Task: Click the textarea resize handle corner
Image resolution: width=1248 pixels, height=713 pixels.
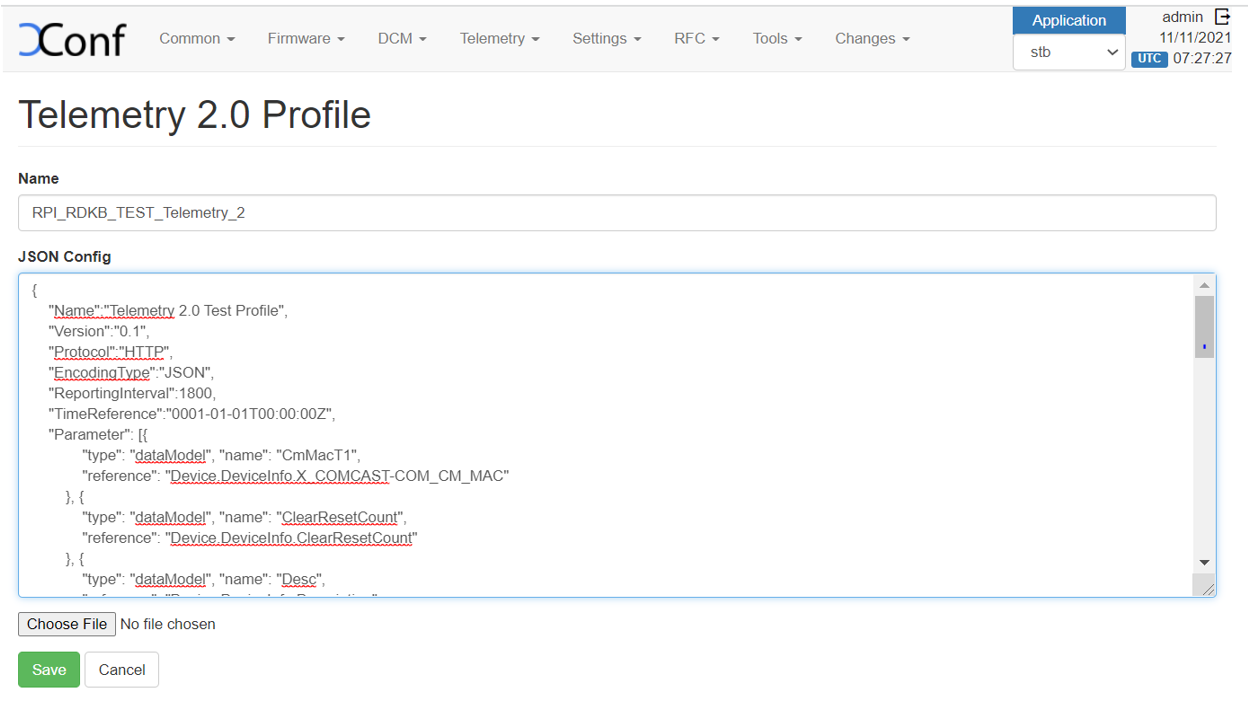Action: point(1208,589)
